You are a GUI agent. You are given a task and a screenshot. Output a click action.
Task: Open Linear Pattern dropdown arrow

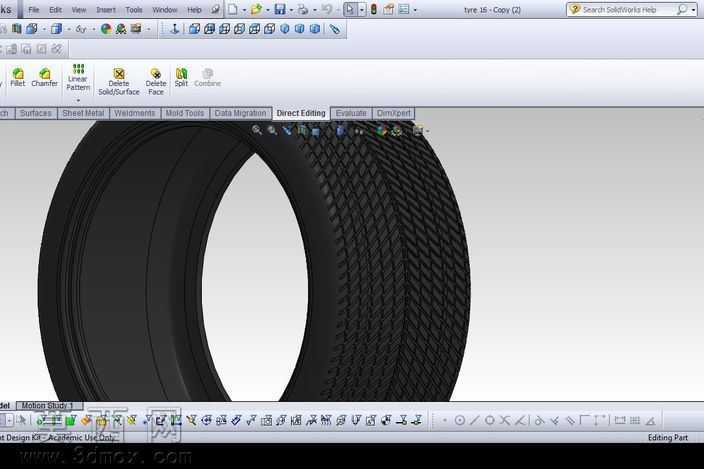[78, 100]
